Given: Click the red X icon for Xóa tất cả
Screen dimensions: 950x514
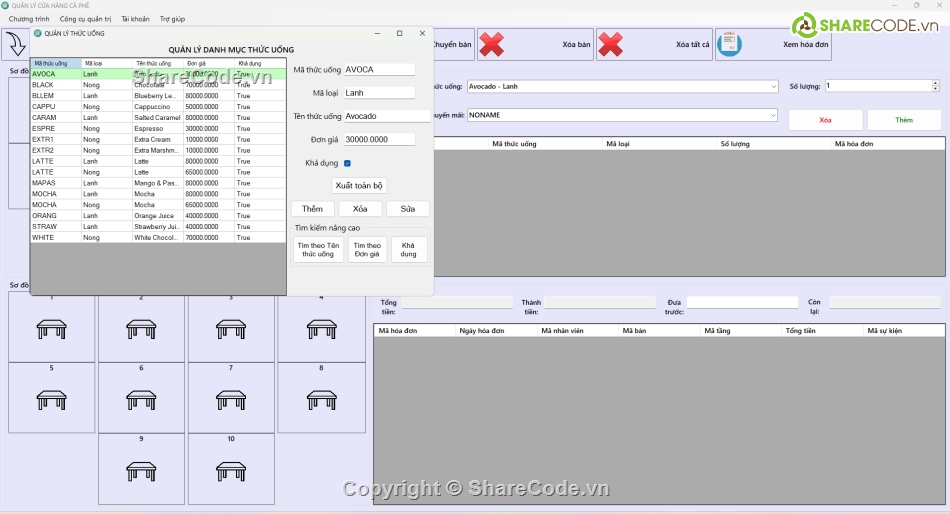Looking at the screenshot, I should pos(610,44).
